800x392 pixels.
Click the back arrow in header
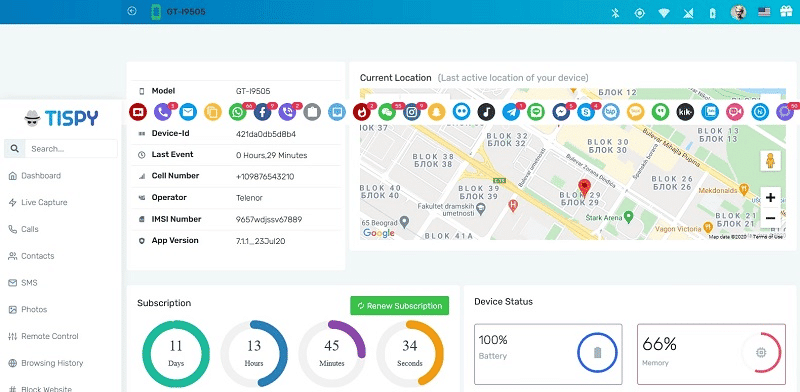(x=132, y=11)
